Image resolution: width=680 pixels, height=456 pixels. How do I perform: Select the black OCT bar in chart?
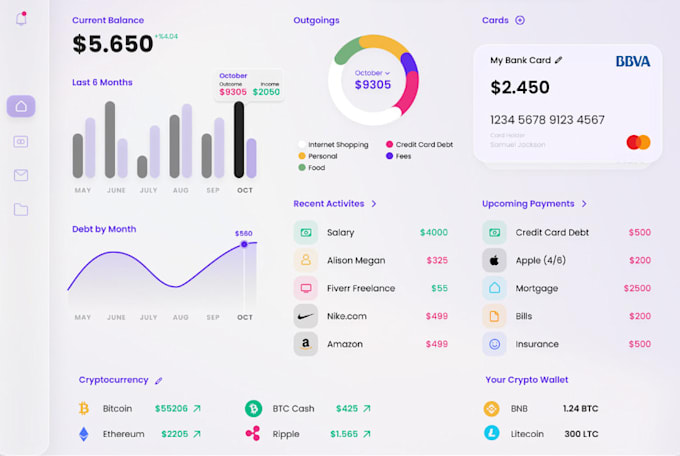pyautogui.click(x=239, y=139)
